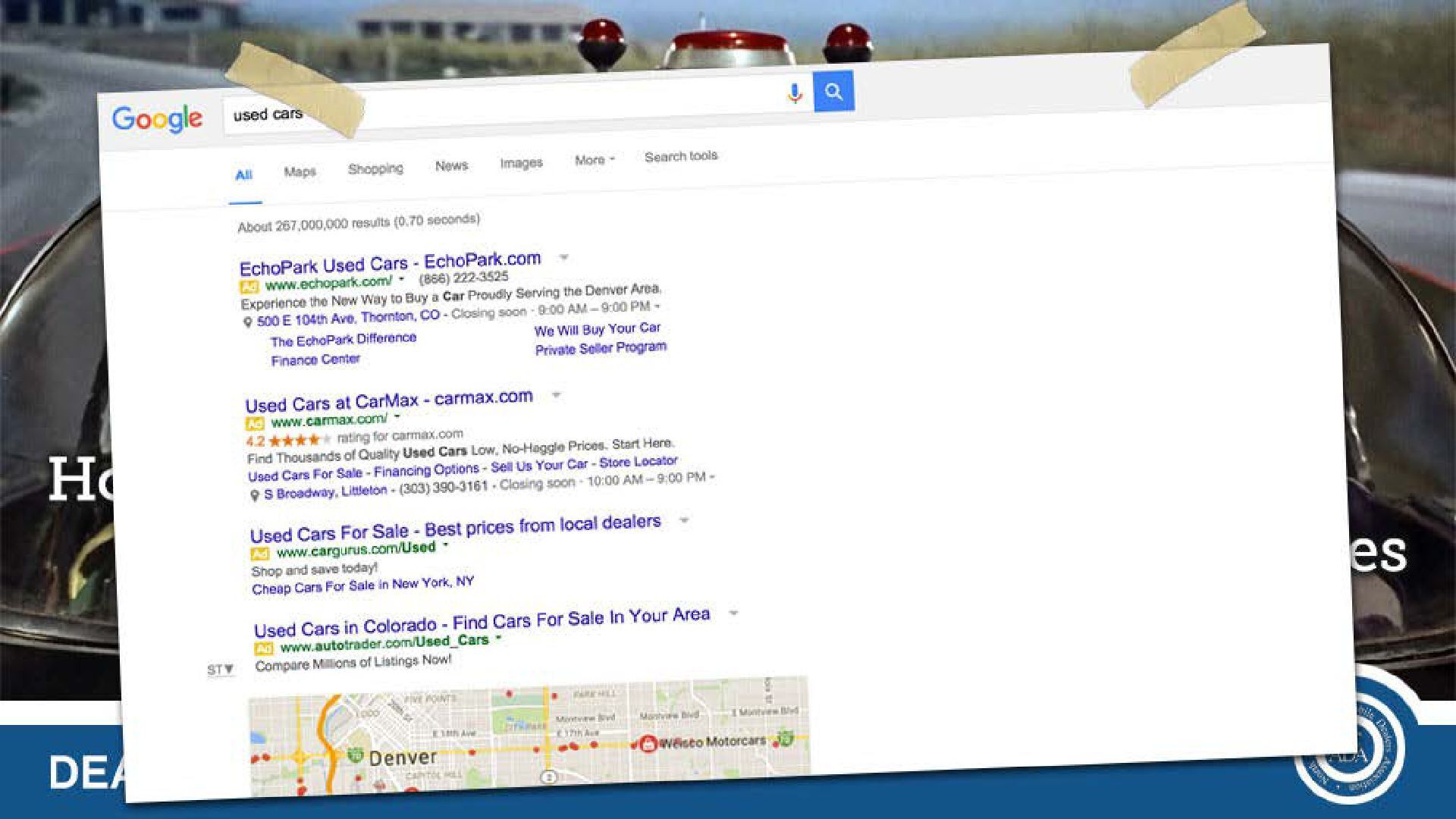Image resolution: width=1456 pixels, height=819 pixels.
Task: Activate the voice search microphone icon
Action: coord(794,93)
